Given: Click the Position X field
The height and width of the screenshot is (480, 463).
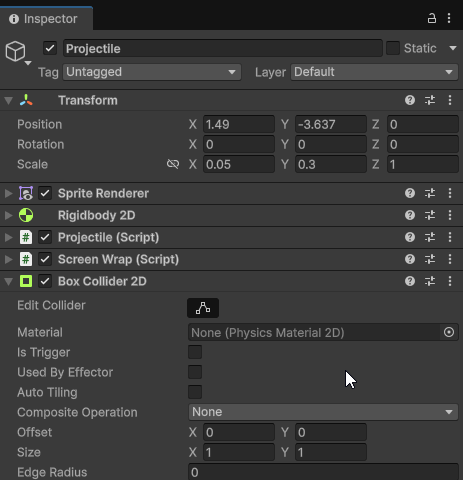Looking at the screenshot, I should [x=239, y=124].
